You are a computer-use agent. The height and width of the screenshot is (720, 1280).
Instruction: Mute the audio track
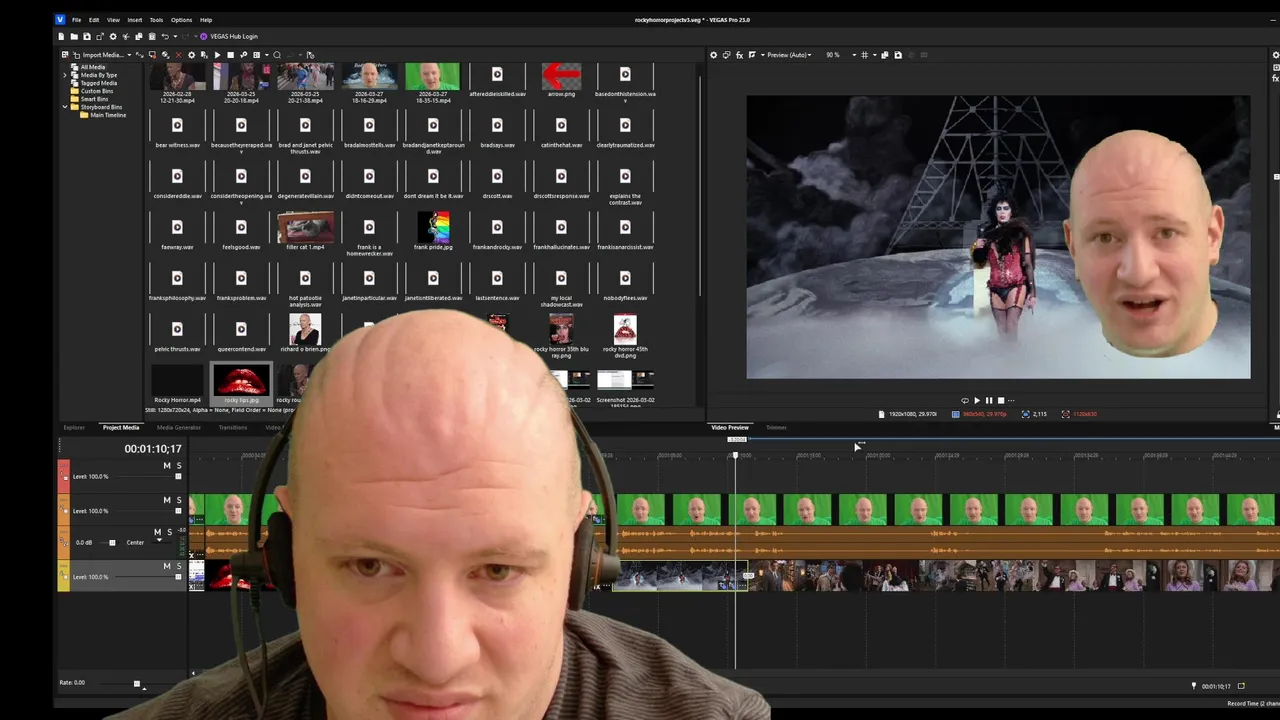157,532
